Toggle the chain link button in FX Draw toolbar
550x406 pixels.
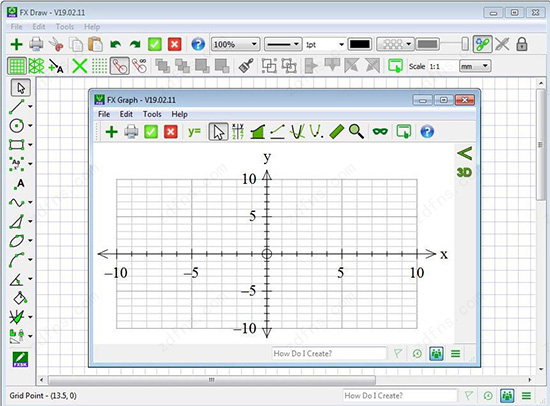click(x=482, y=44)
